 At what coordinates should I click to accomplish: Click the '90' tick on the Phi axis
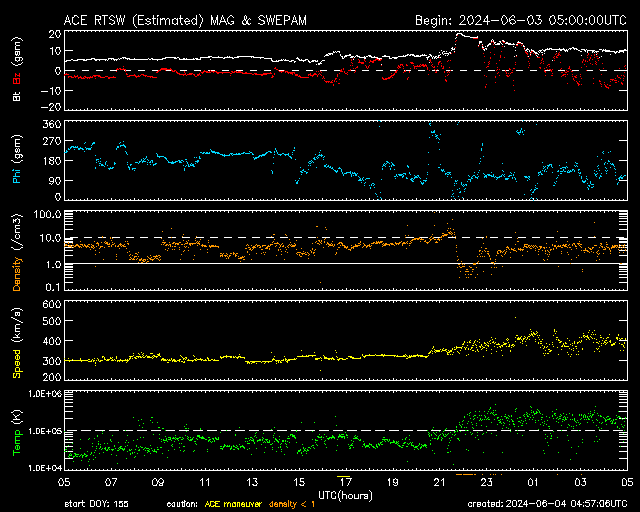point(55,180)
